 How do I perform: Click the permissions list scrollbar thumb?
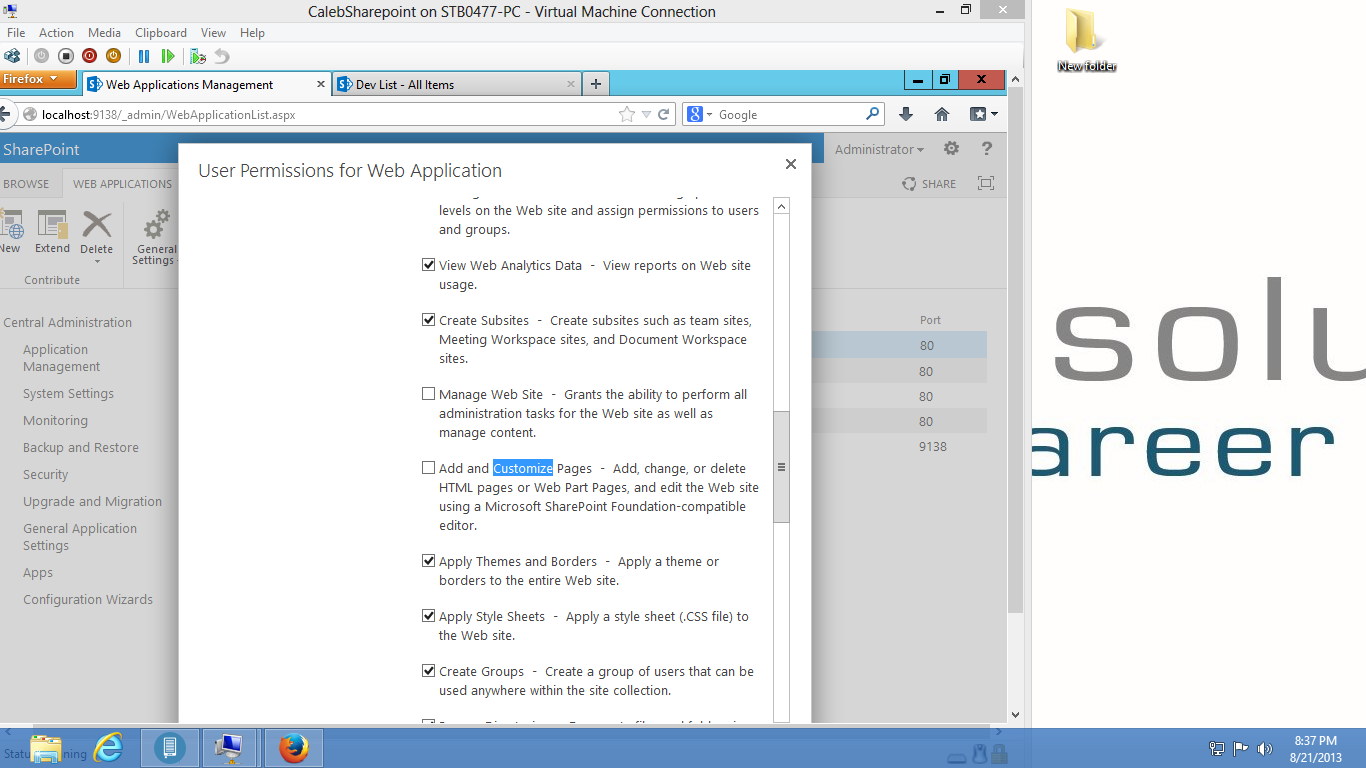pos(782,467)
